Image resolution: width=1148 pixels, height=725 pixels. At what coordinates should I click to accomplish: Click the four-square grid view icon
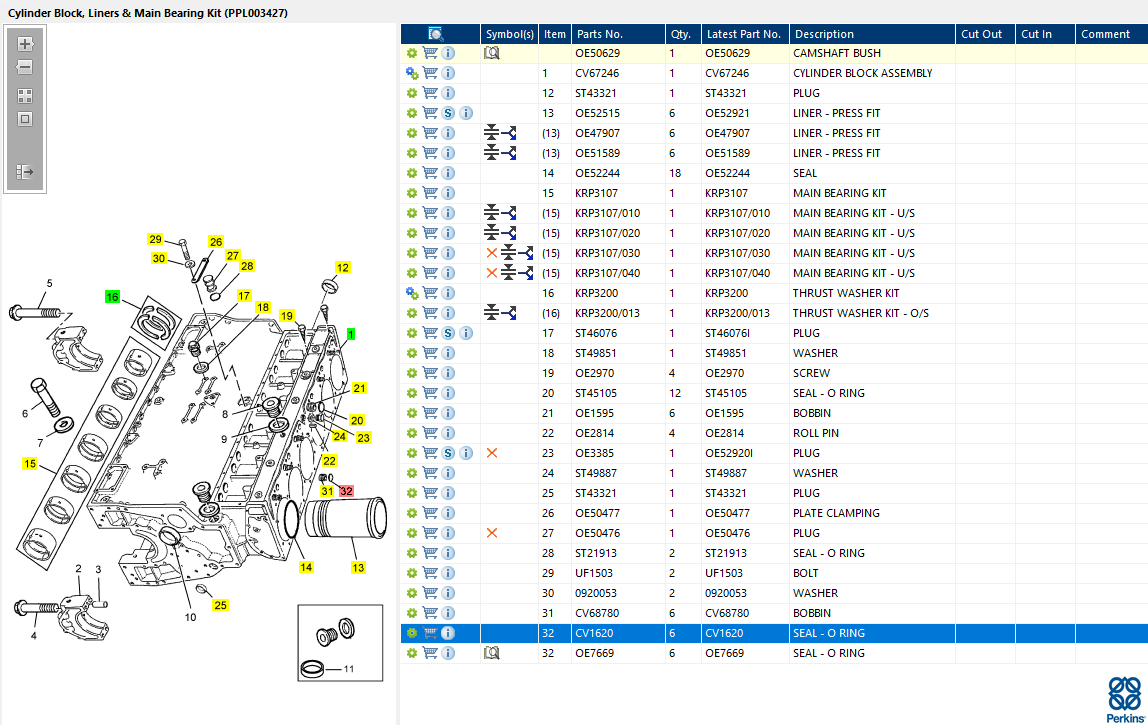click(25, 96)
